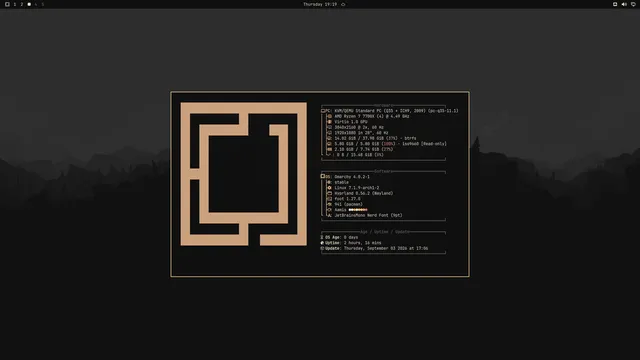Click the disk icon beside iso9660 line
This screenshot has height=360, width=640.
[x=330, y=144]
